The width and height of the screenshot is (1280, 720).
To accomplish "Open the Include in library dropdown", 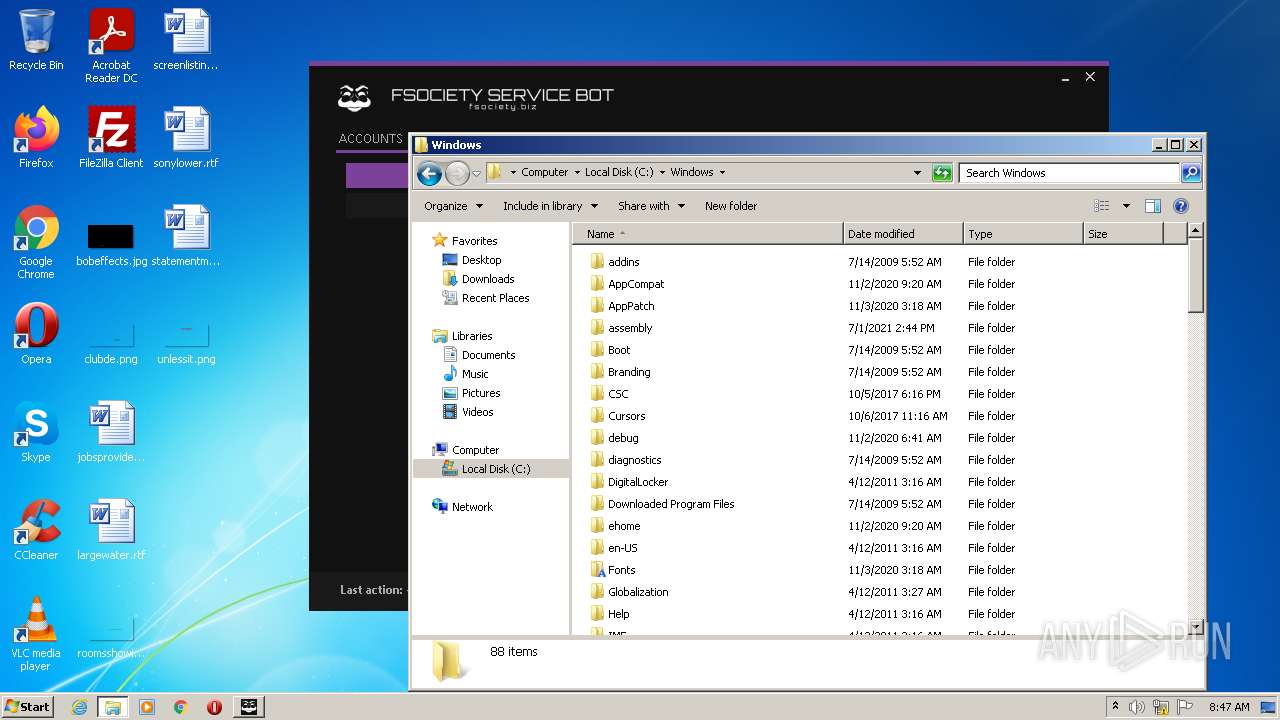I will (x=550, y=206).
